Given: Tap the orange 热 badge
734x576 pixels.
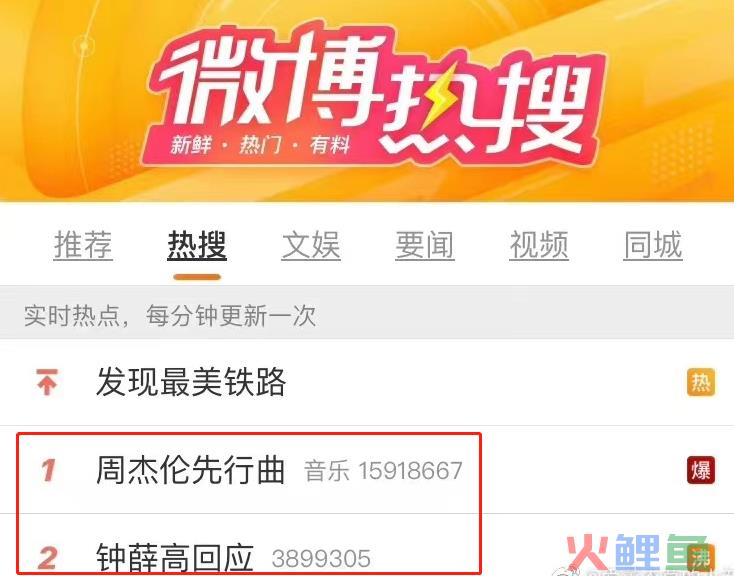Looking at the screenshot, I should coord(701,382).
